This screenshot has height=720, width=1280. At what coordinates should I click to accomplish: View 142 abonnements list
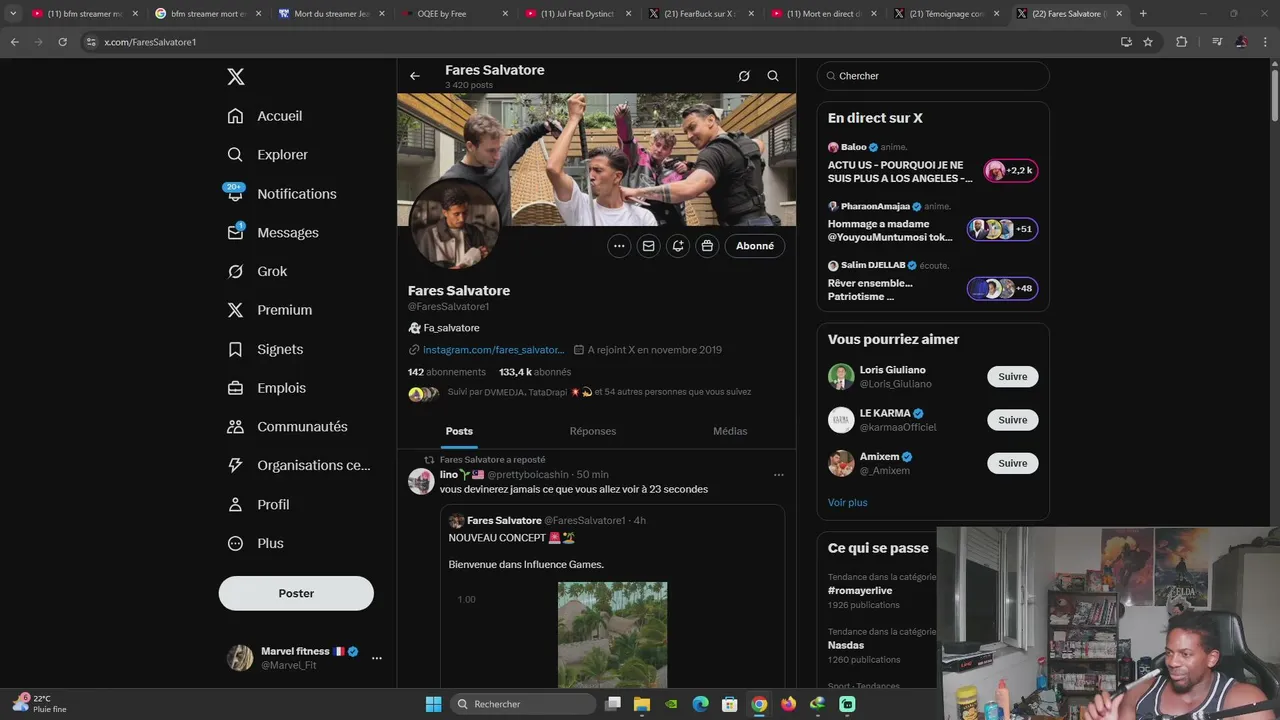447,372
